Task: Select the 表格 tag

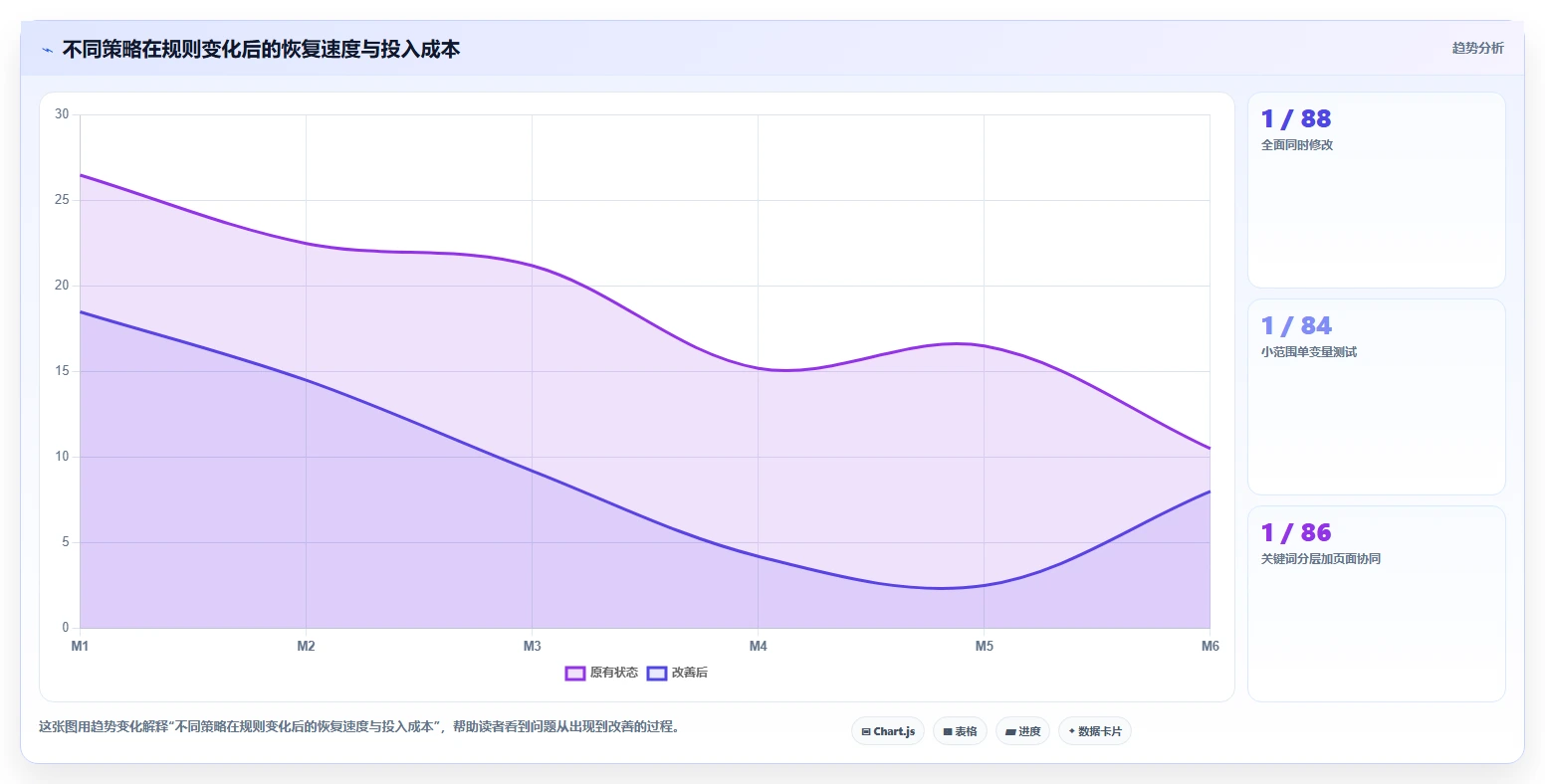Action: click(x=961, y=731)
